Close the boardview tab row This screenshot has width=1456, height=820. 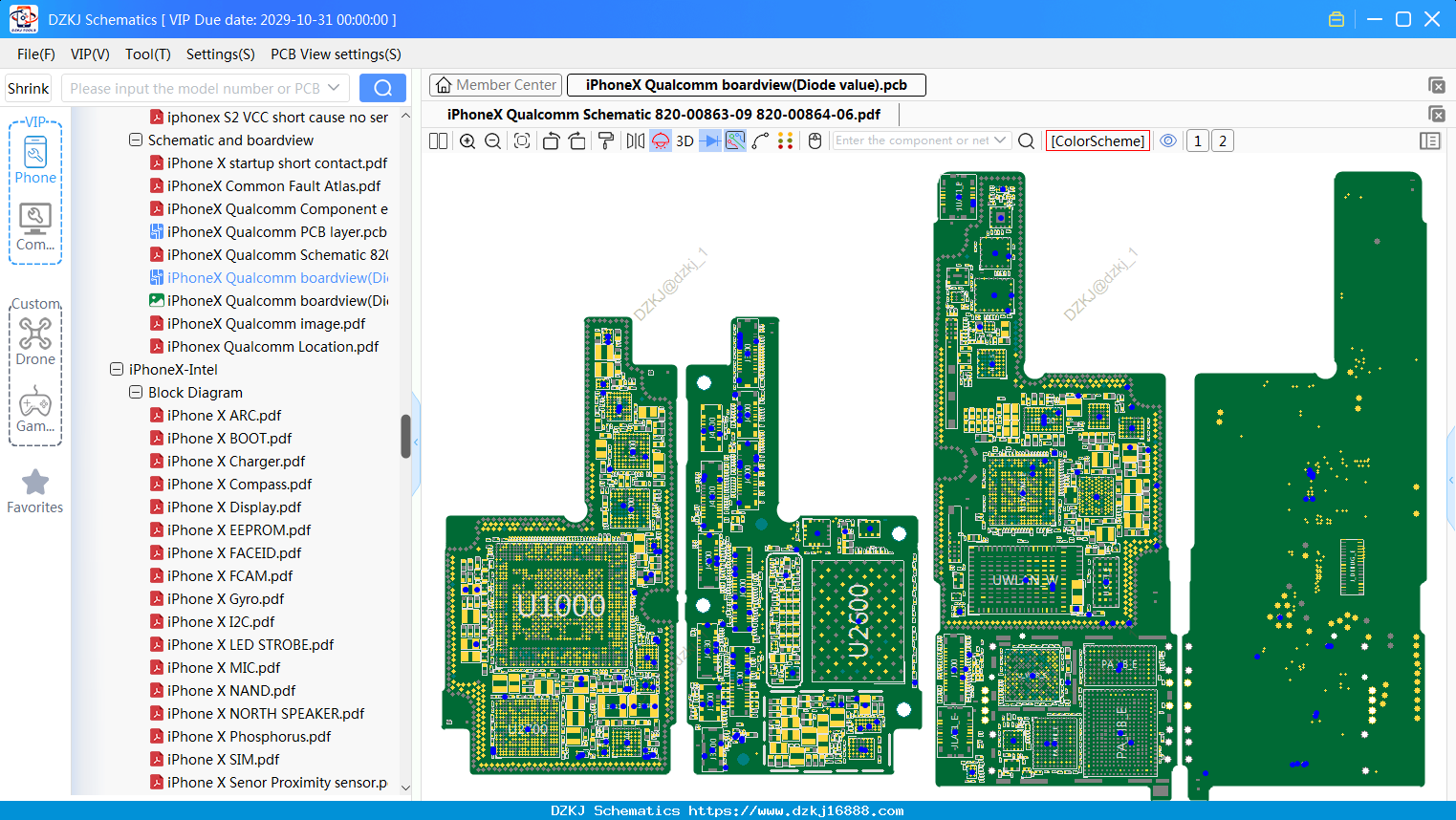[x=1436, y=85]
